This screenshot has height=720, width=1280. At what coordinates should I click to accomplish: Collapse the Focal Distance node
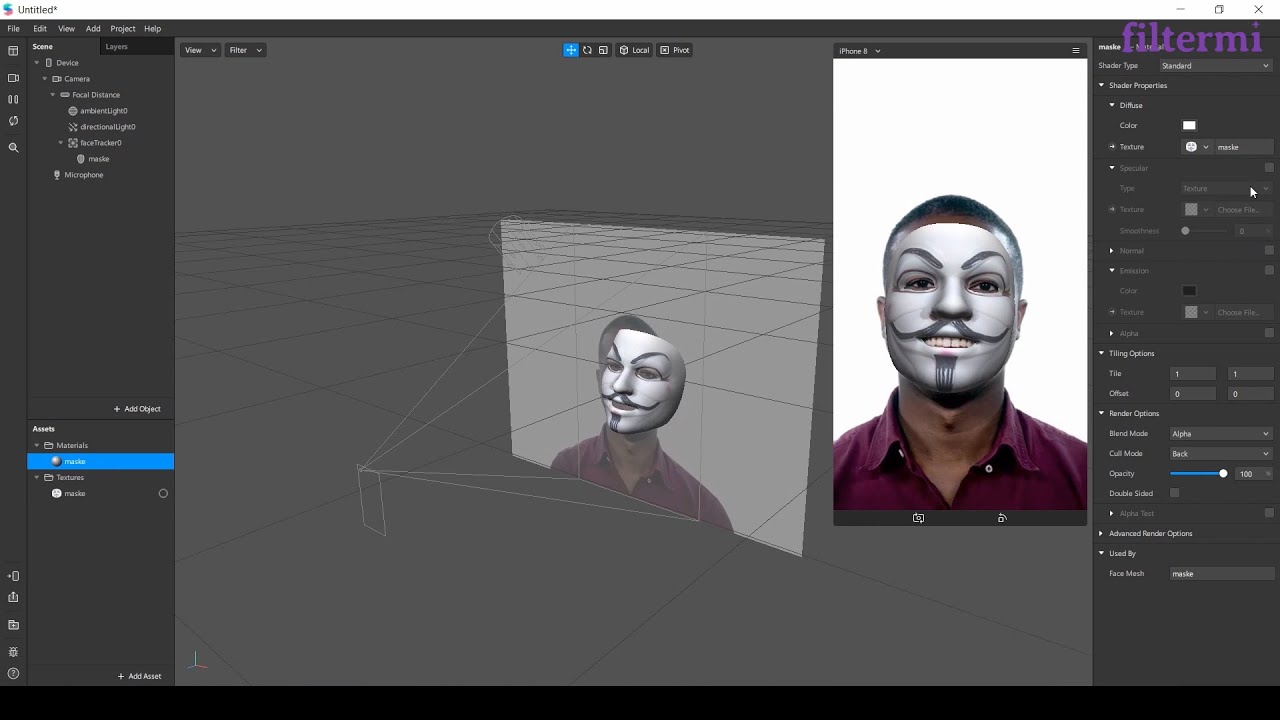[53, 95]
